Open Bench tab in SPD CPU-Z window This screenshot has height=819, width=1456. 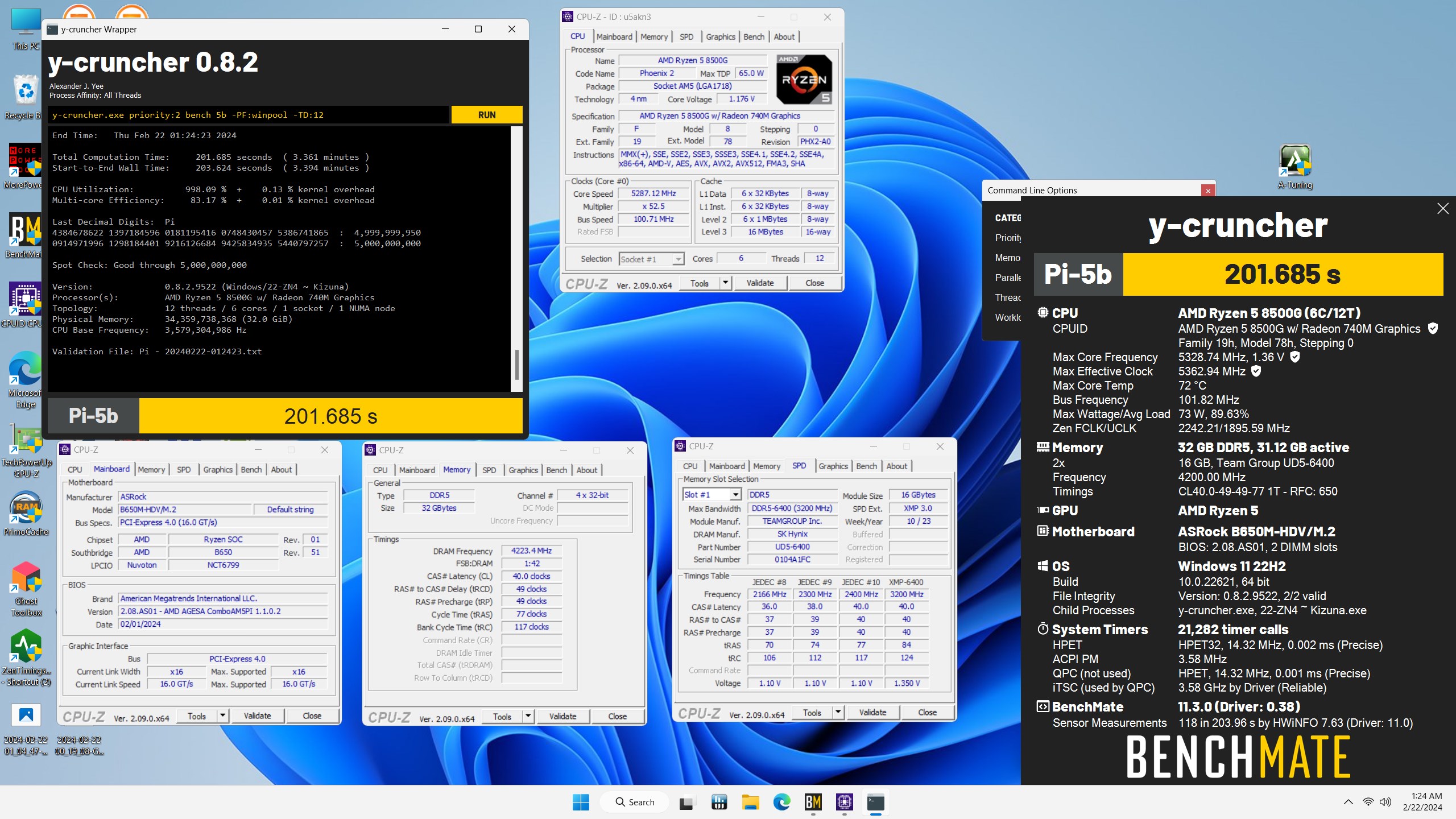pos(867,466)
